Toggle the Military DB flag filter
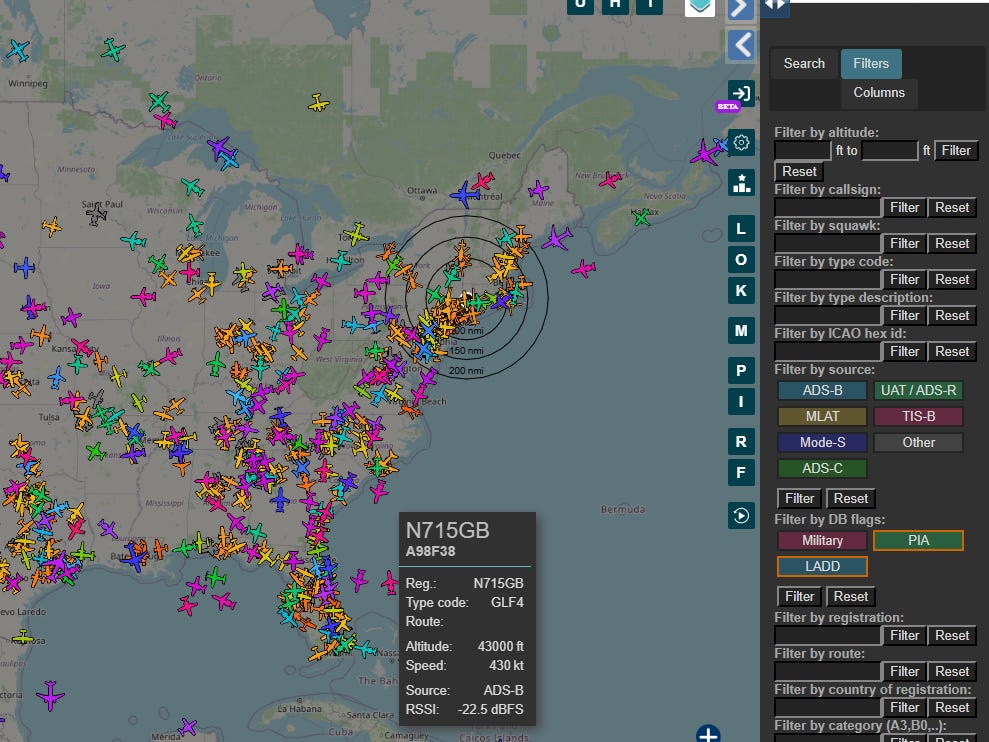This screenshot has height=742, width=989. coord(822,541)
